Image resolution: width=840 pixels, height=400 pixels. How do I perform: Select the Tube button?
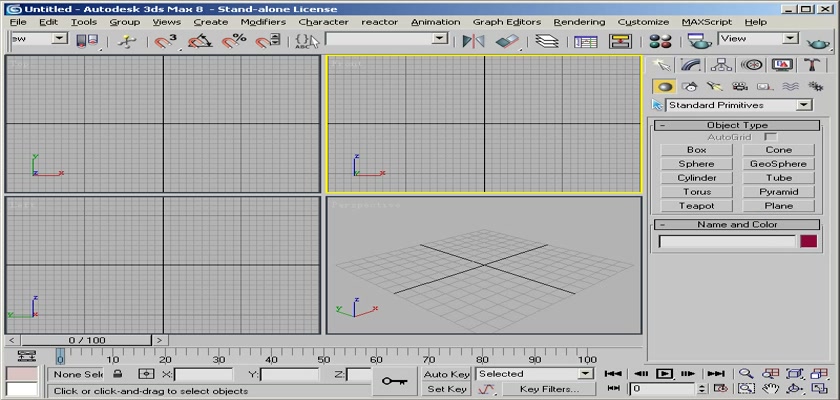[778, 178]
